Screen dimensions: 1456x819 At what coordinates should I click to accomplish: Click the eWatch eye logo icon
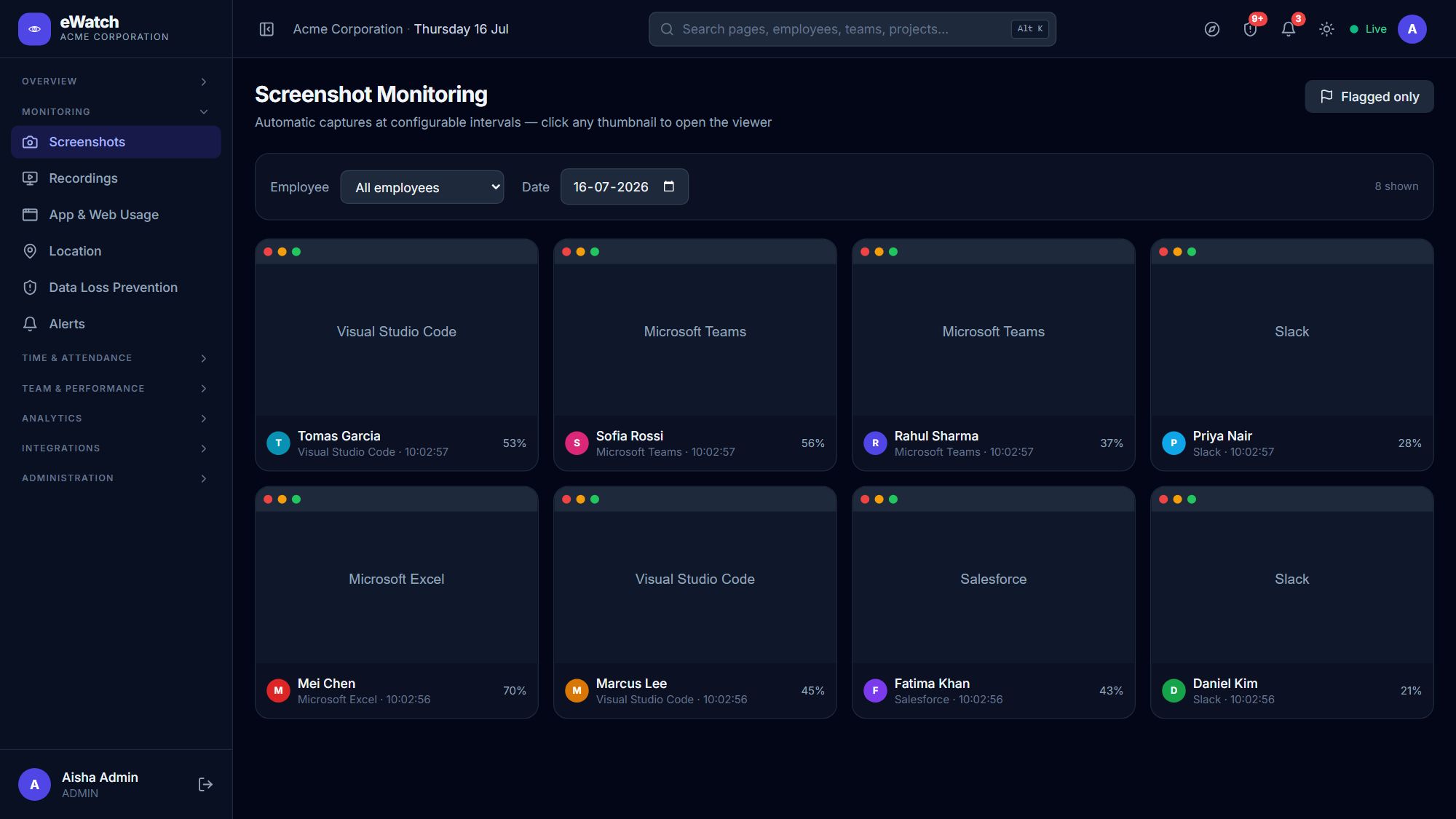coord(34,29)
